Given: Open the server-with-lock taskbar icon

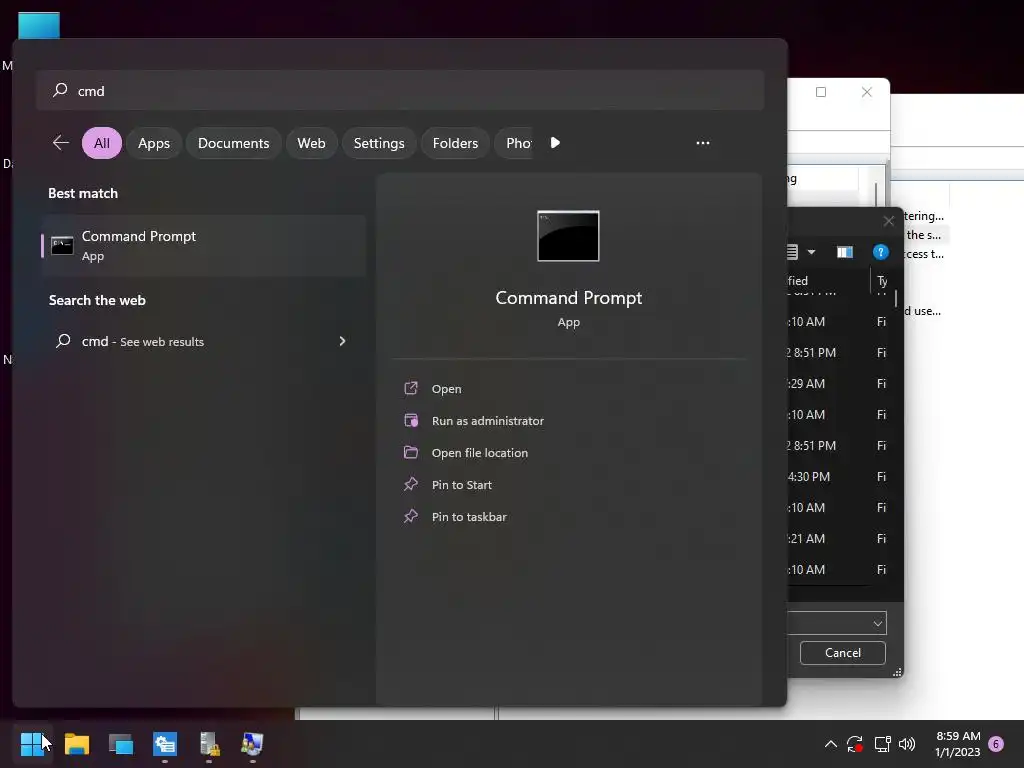Looking at the screenshot, I should pos(209,744).
